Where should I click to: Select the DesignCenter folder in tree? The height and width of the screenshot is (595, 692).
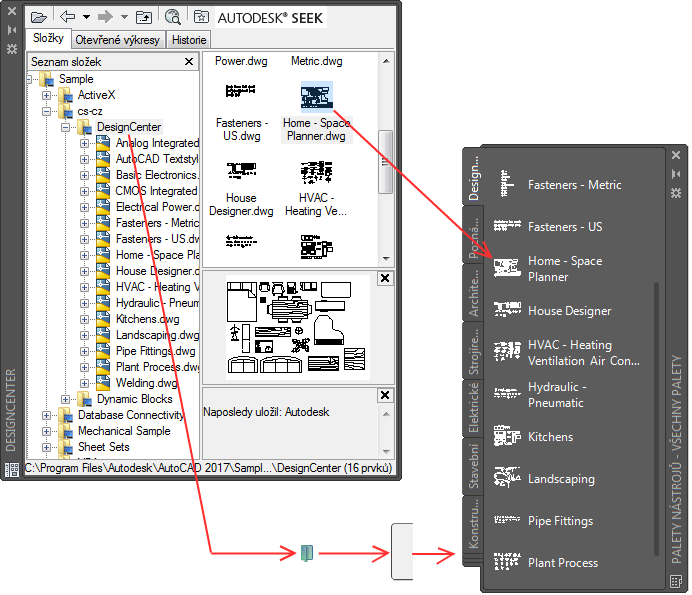click(129, 127)
